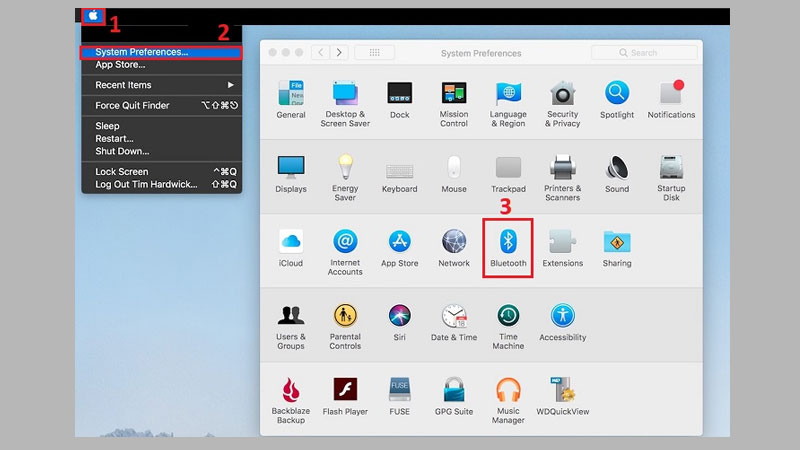Image resolution: width=800 pixels, height=450 pixels.
Task: Click the back arrow navigation button
Action: [x=320, y=52]
